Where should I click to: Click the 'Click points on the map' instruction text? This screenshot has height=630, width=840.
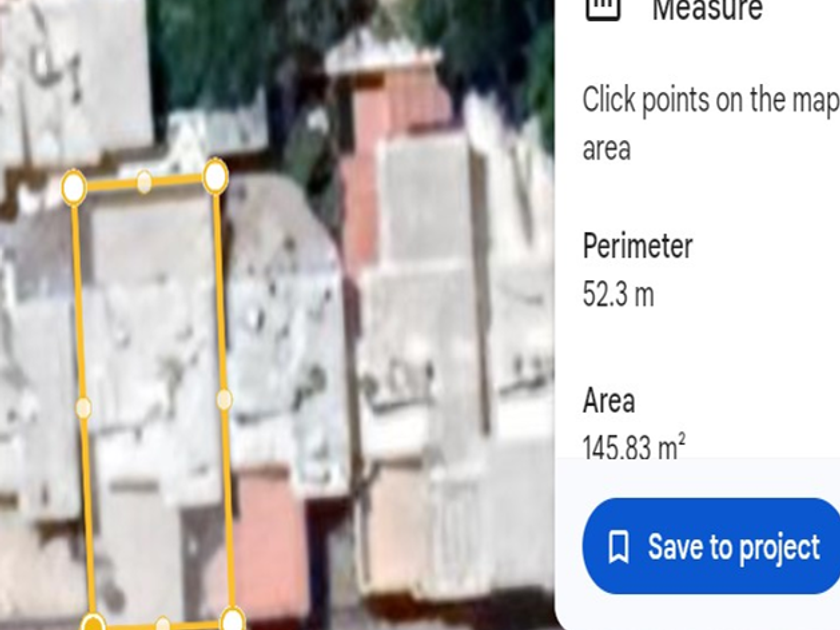click(711, 100)
